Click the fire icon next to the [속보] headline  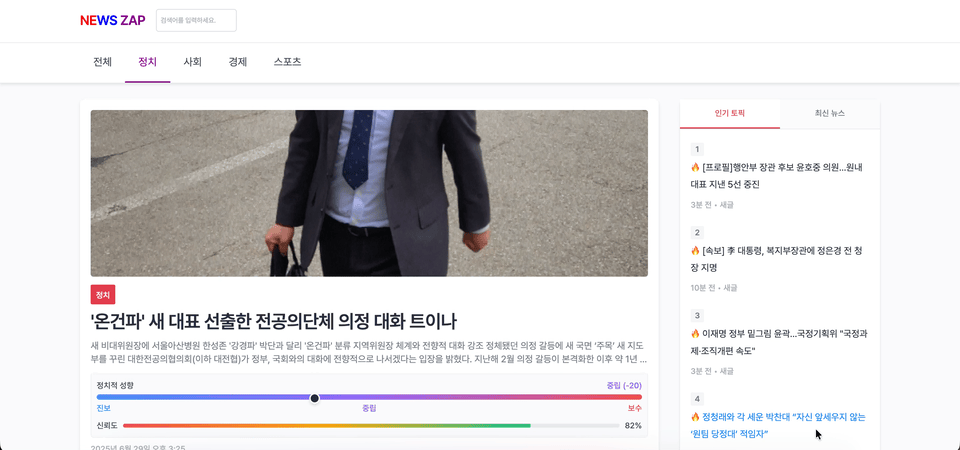tap(695, 251)
